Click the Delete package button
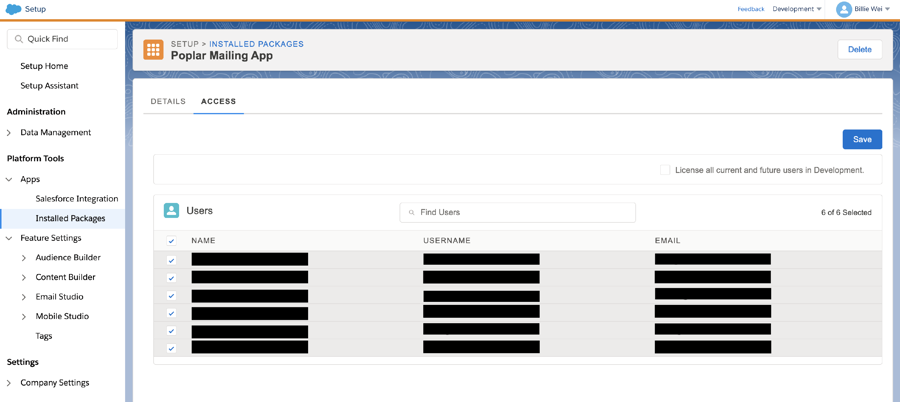The height and width of the screenshot is (402, 900). point(859,49)
